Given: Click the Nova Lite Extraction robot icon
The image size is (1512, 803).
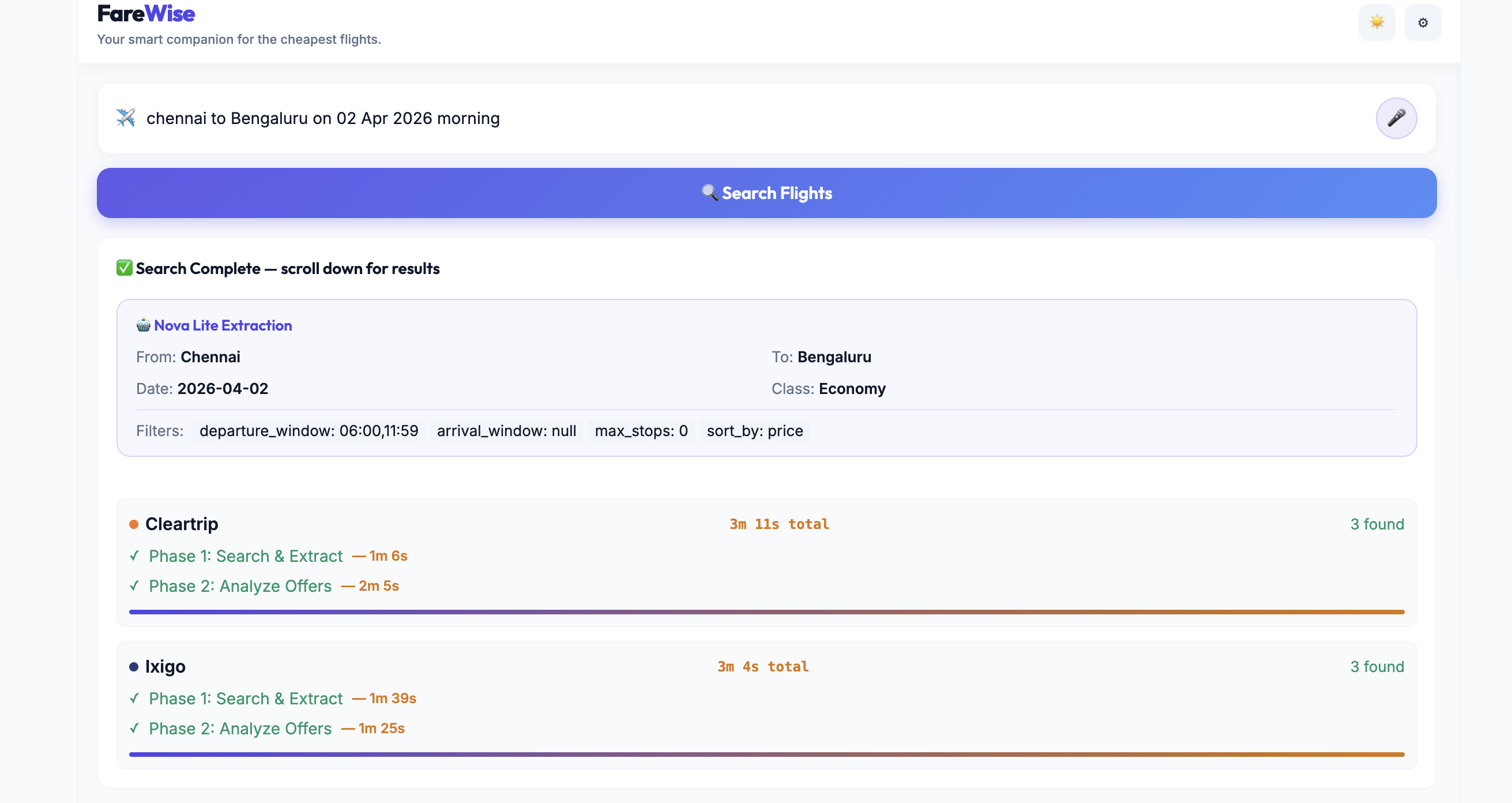Looking at the screenshot, I should pyautogui.click(x=143, y=325).
